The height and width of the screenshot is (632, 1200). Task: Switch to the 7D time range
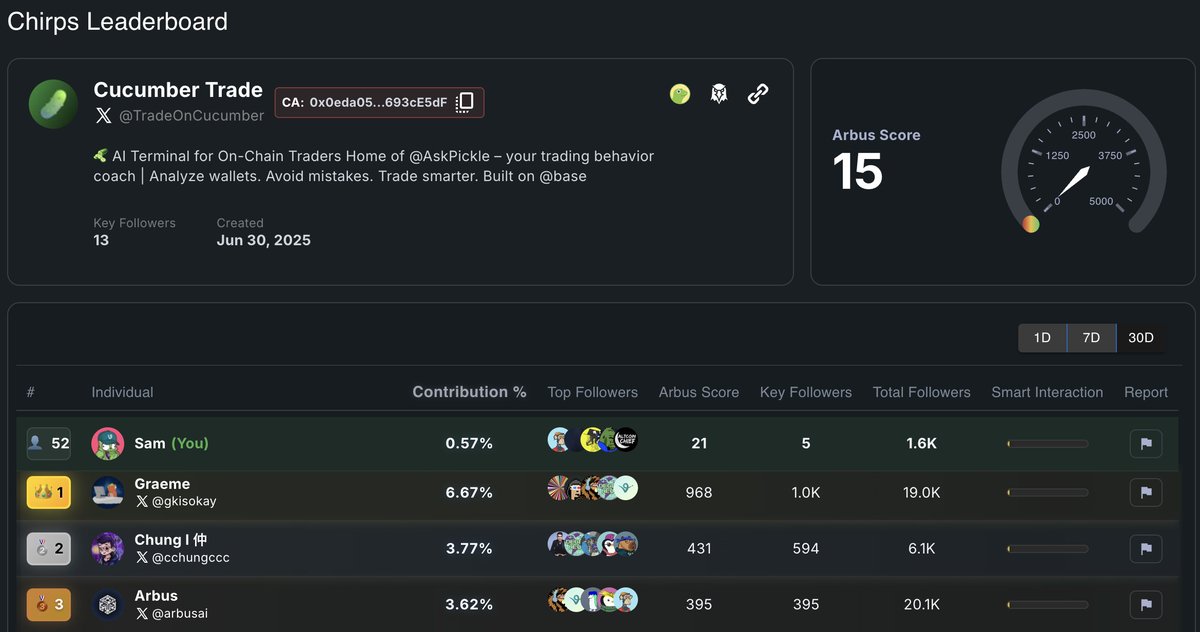[1091, 338]
